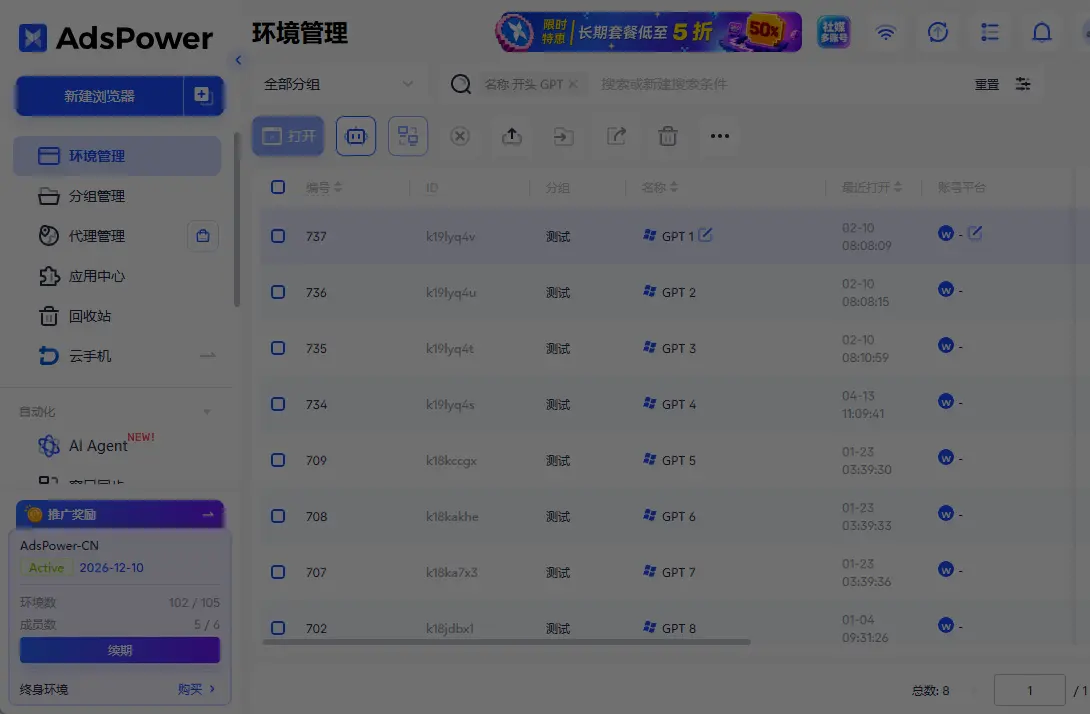
Task: Sort by the 编号 column arrows
Action: tap(338, 187)
